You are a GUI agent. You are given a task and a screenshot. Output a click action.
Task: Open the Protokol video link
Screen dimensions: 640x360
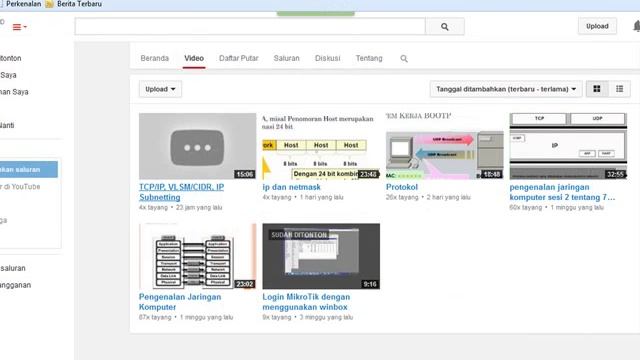click(402, 187)
